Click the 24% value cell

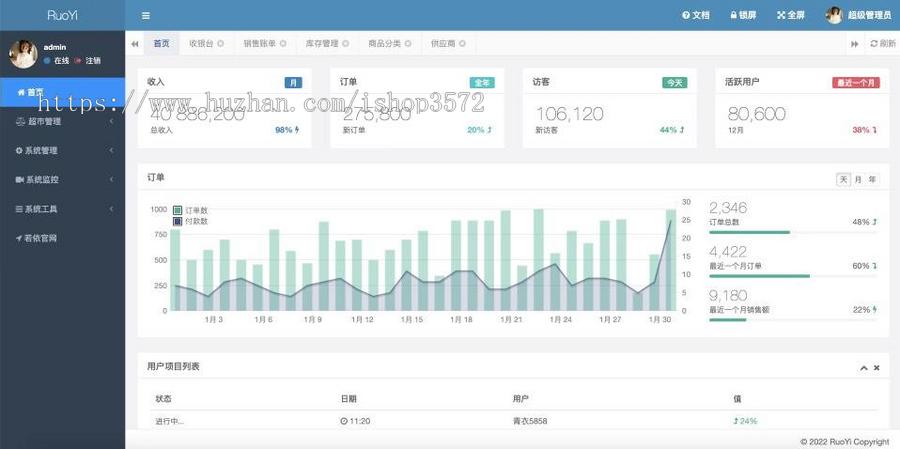[746, 421]
